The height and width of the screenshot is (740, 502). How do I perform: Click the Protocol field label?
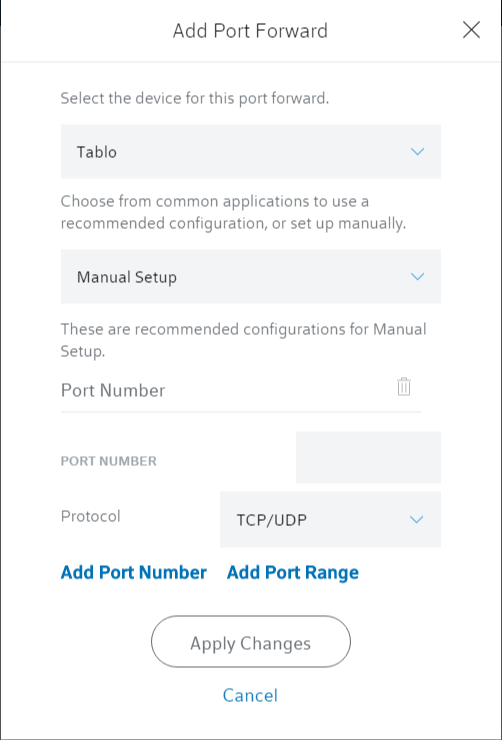pyautogui.click(x=91, y=516)
